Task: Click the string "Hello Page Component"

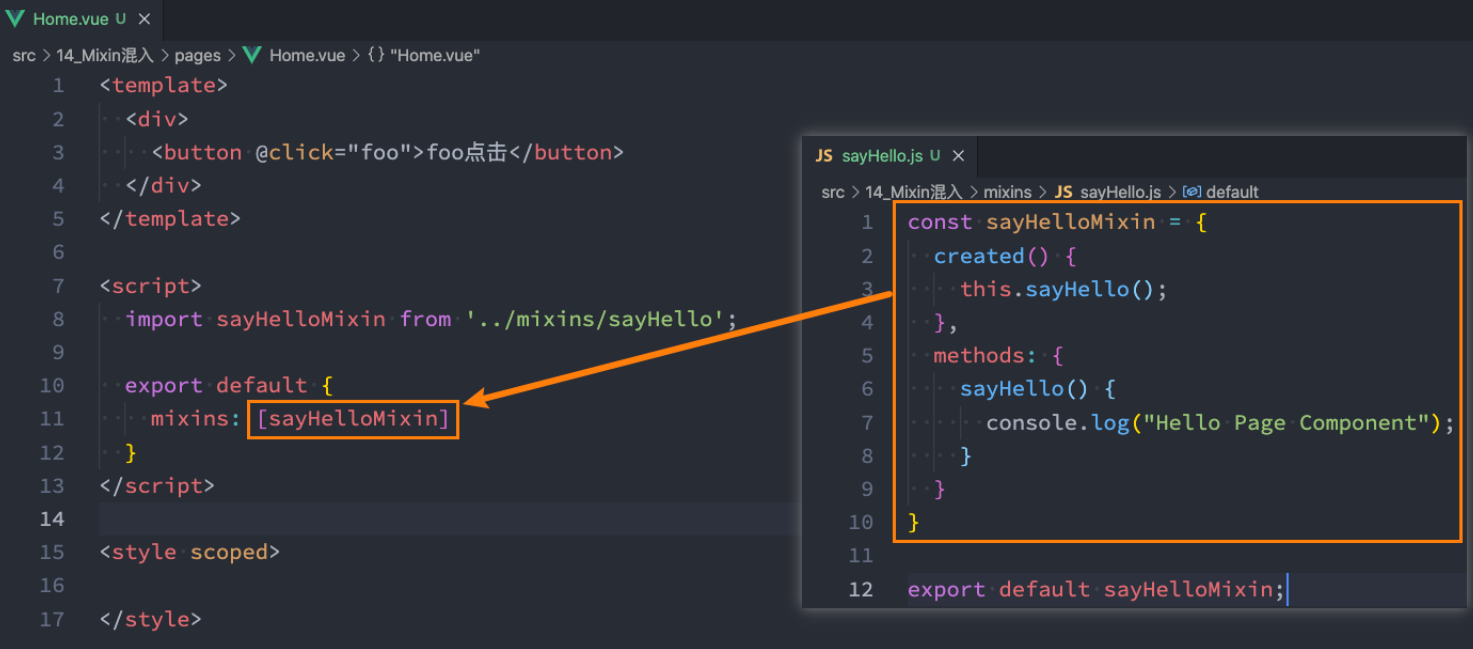Action: tap(1287, 423)
